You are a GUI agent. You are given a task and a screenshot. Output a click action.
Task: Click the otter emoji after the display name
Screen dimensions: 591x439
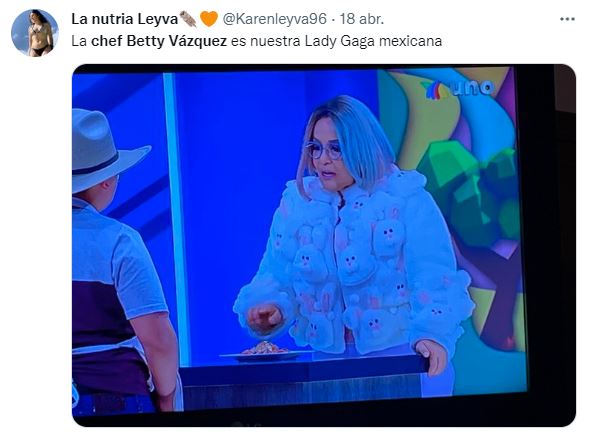(x=188, y=19)
